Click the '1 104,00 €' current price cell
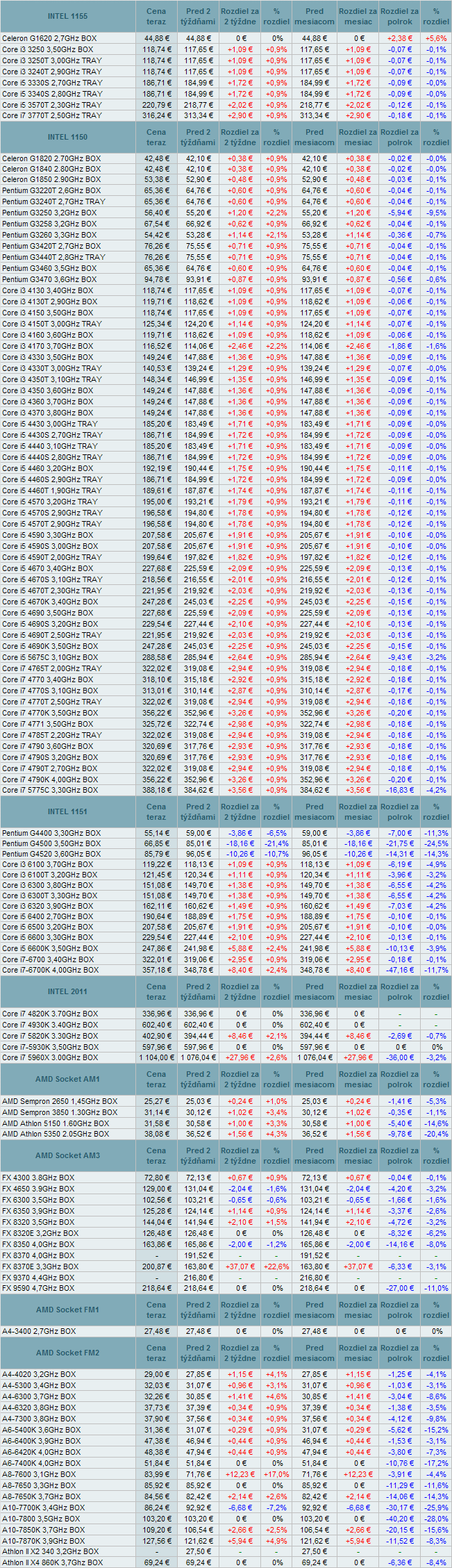The image size is (452, 1568). tap(156, 1057)
